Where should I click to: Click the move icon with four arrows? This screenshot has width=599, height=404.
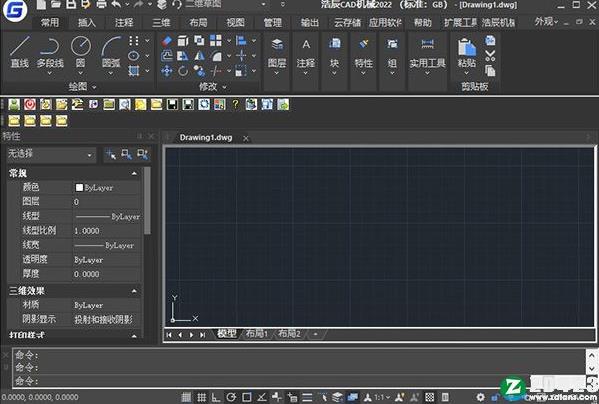coord(167,71)
